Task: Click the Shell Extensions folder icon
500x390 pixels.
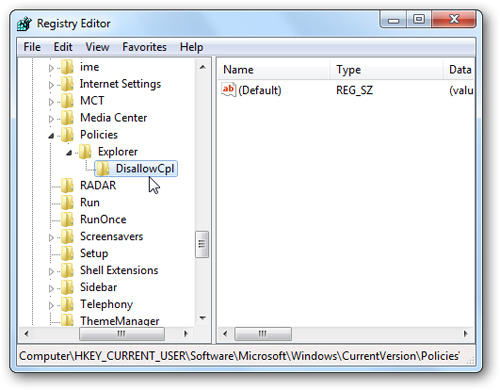Action: [x=67, y=271]
